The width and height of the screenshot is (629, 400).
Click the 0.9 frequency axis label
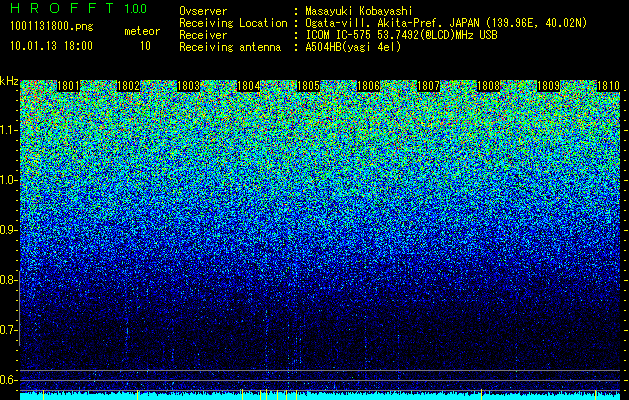pyautogui.click(x=8, y=230)
